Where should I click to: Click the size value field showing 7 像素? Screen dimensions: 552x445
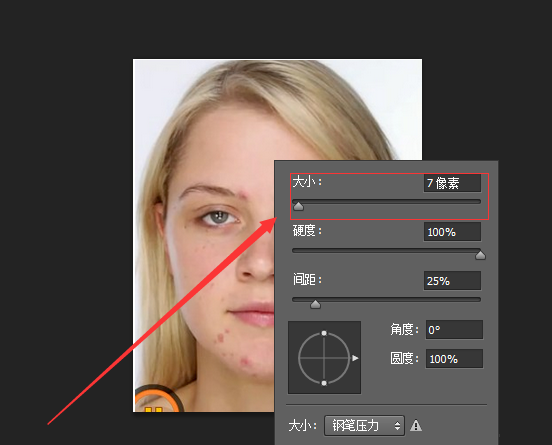pyautogui.click(x=452, y=183)
